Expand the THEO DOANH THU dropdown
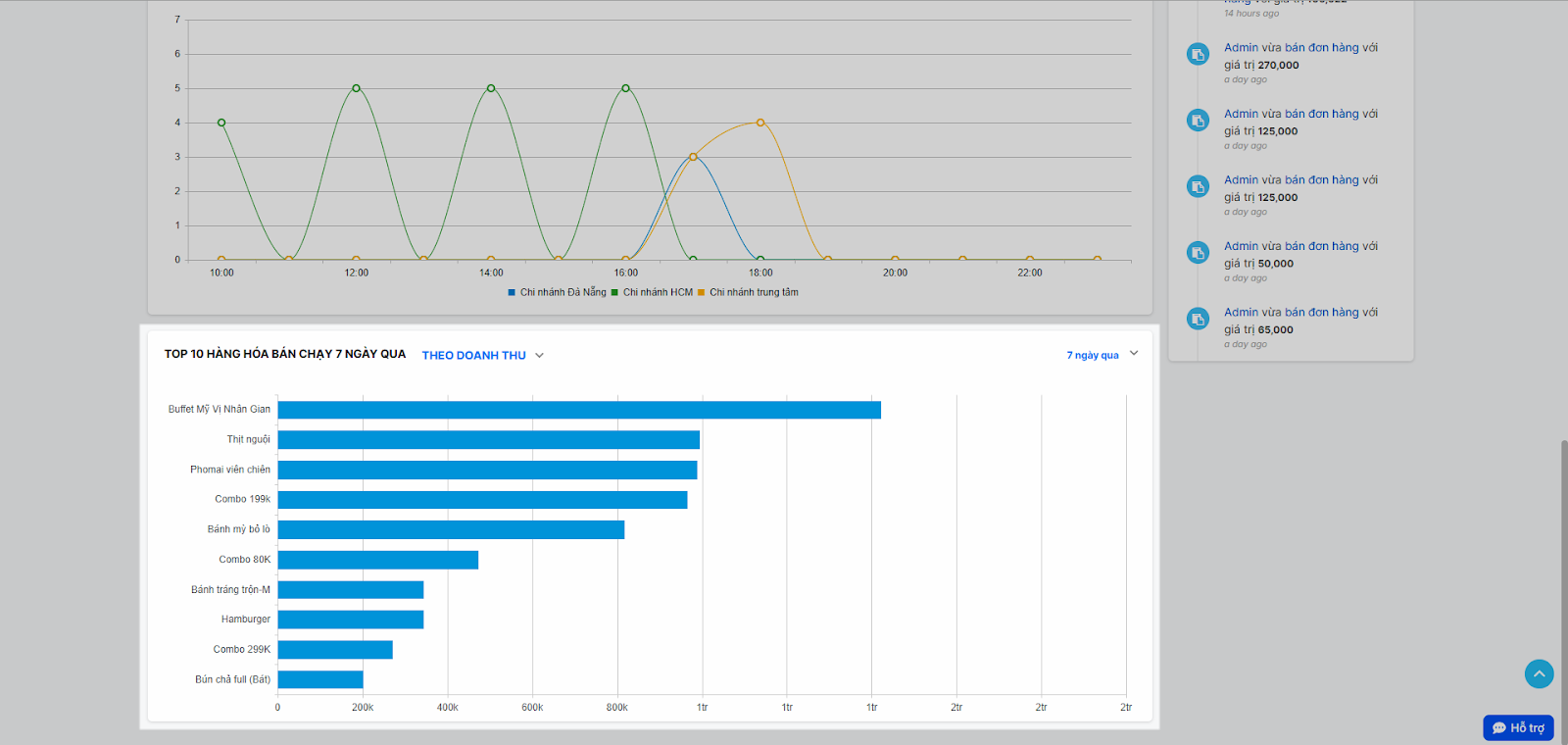This screenshot has height=745, width=1568. point(482,355)
